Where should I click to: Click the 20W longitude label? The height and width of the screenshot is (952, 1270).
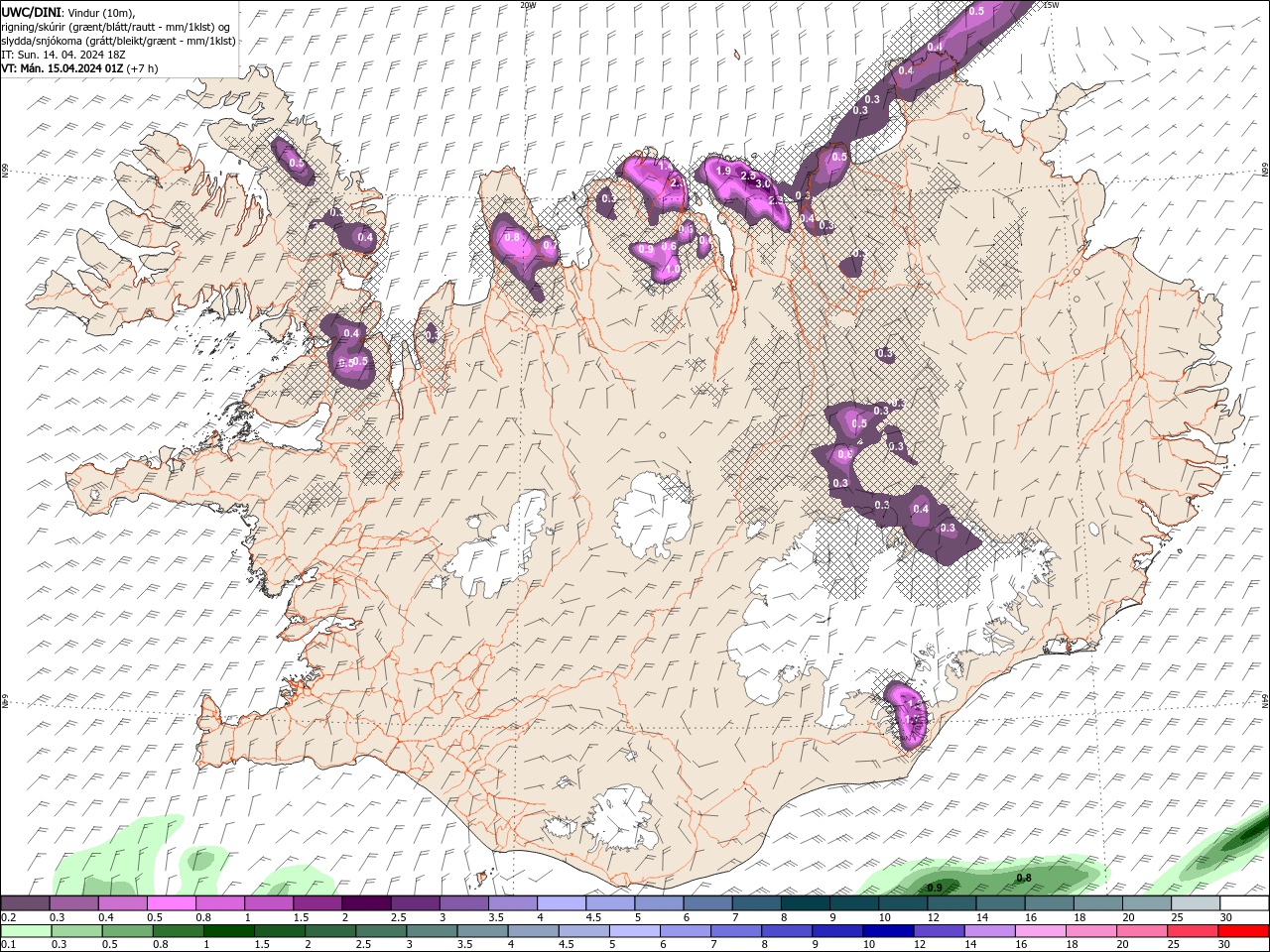pos(528,5)
